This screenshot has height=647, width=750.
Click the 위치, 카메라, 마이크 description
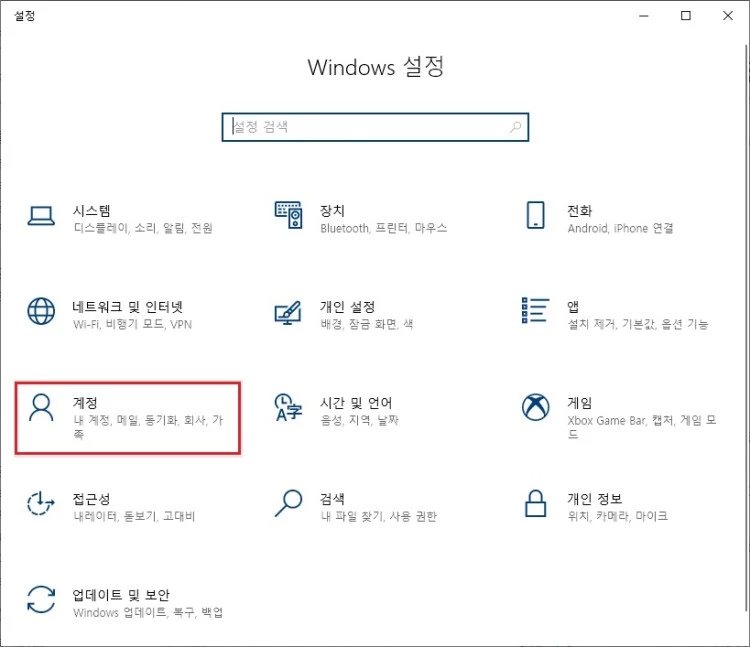pos(618,516)
